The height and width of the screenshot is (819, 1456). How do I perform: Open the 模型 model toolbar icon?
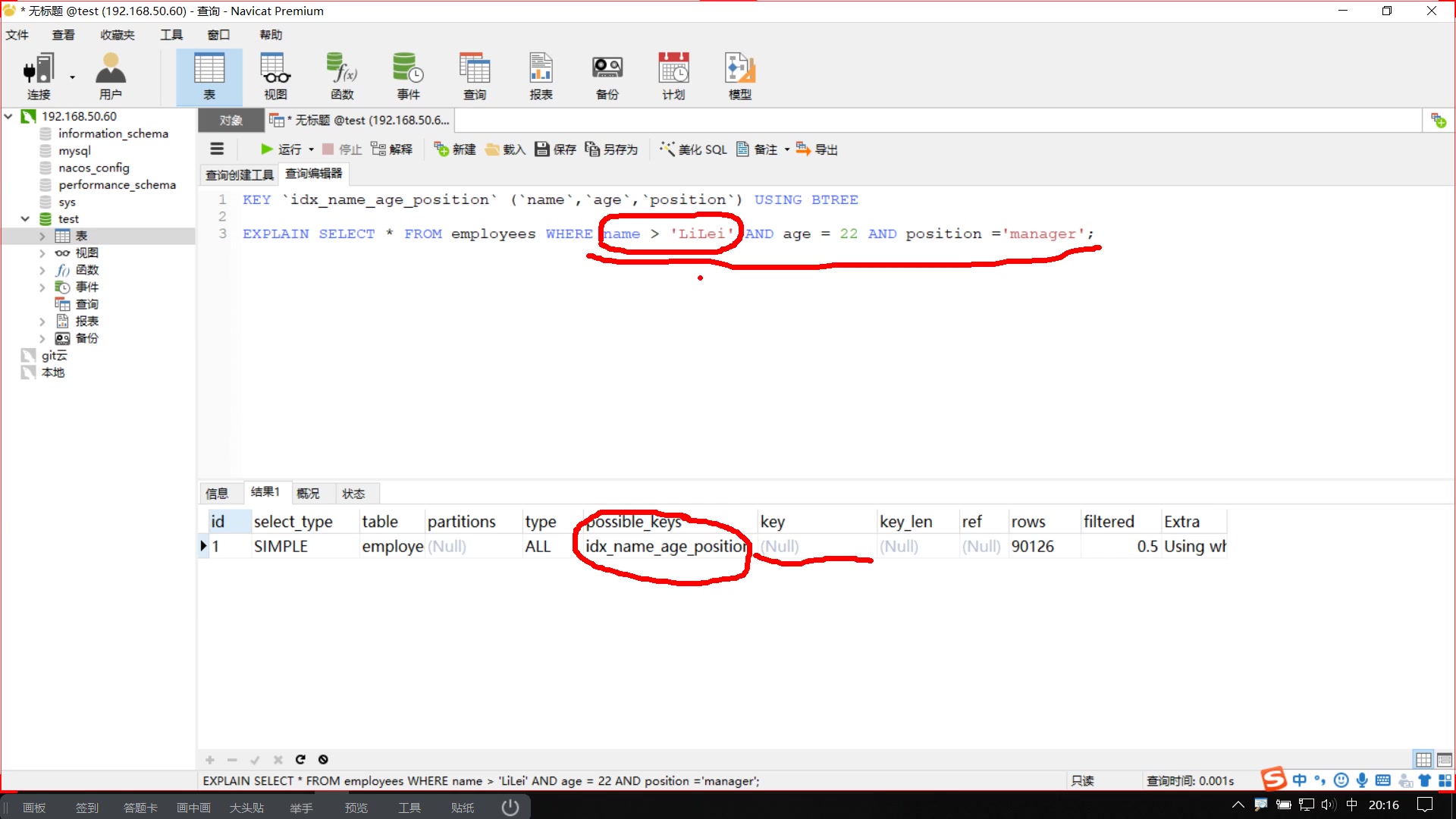740,77
